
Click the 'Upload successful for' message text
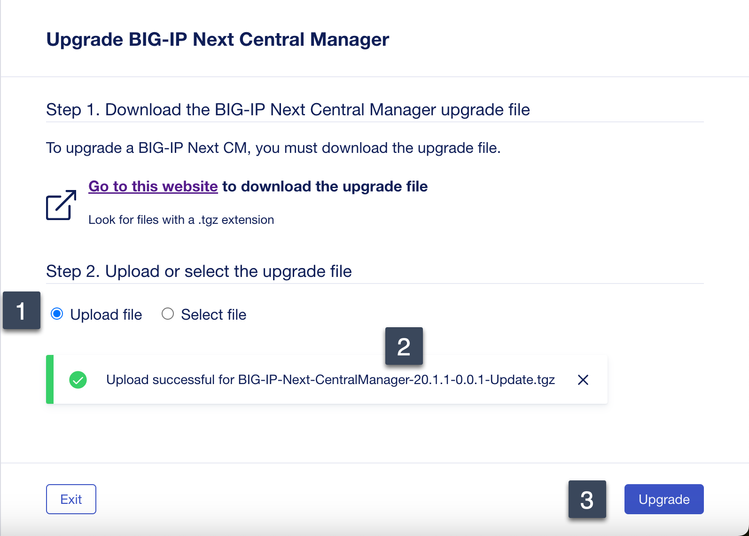click(x=170, y=380)
